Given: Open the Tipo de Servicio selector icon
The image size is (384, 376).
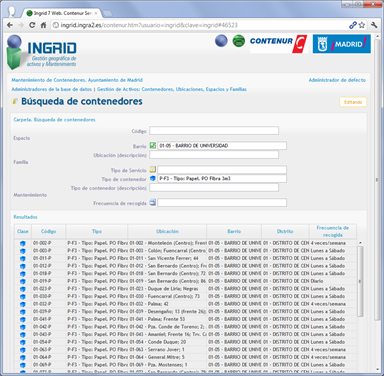Looking at the screenshot, I should pos(153,170).
